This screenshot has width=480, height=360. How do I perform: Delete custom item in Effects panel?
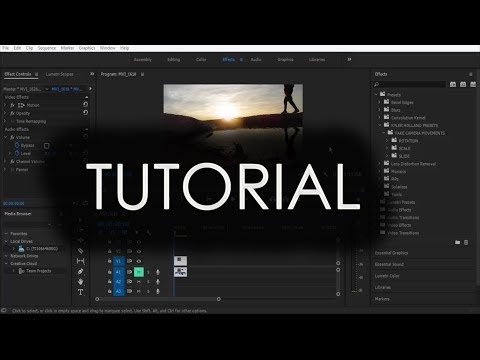pos(466,242)
